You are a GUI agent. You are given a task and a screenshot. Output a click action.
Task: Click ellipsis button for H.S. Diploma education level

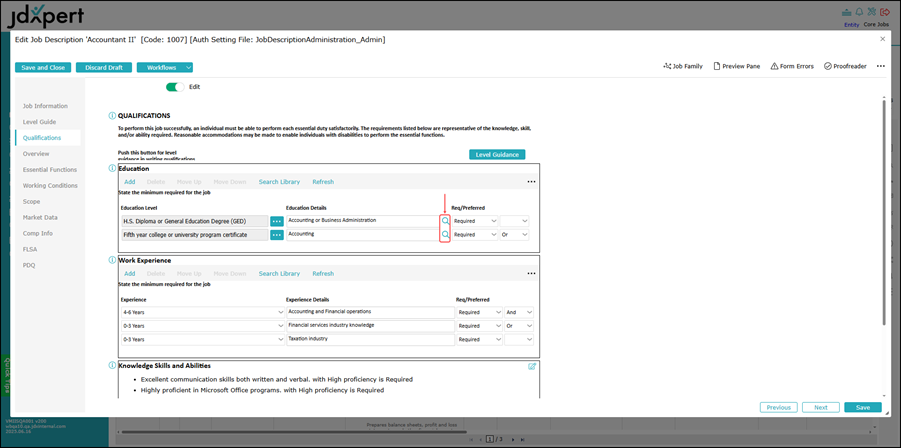click(x=277, y=221)
